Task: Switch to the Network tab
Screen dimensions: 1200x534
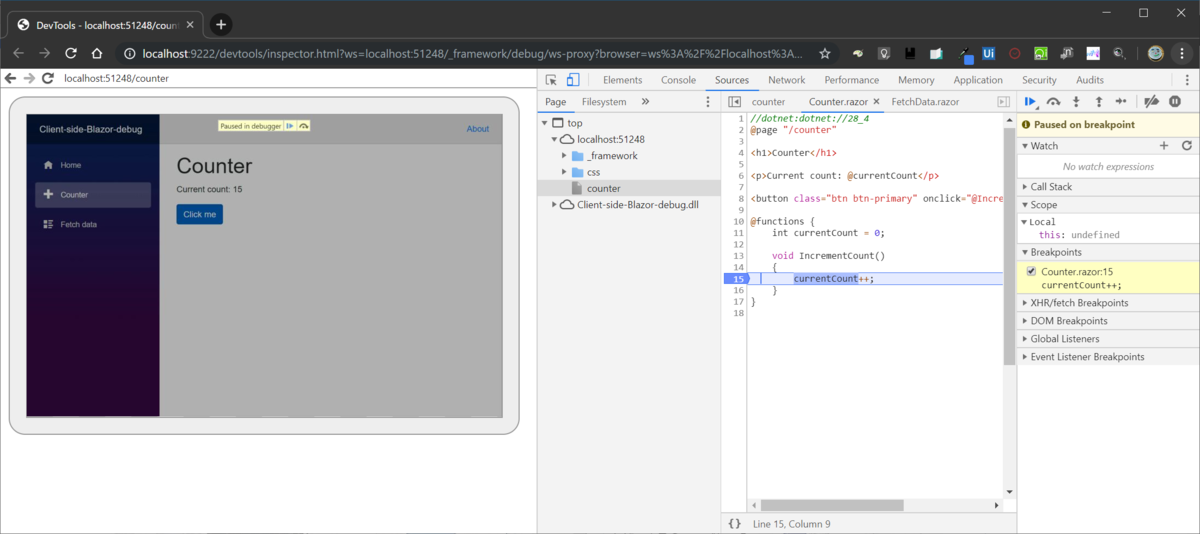Action: pyautogui.click(x=786, y=80)
